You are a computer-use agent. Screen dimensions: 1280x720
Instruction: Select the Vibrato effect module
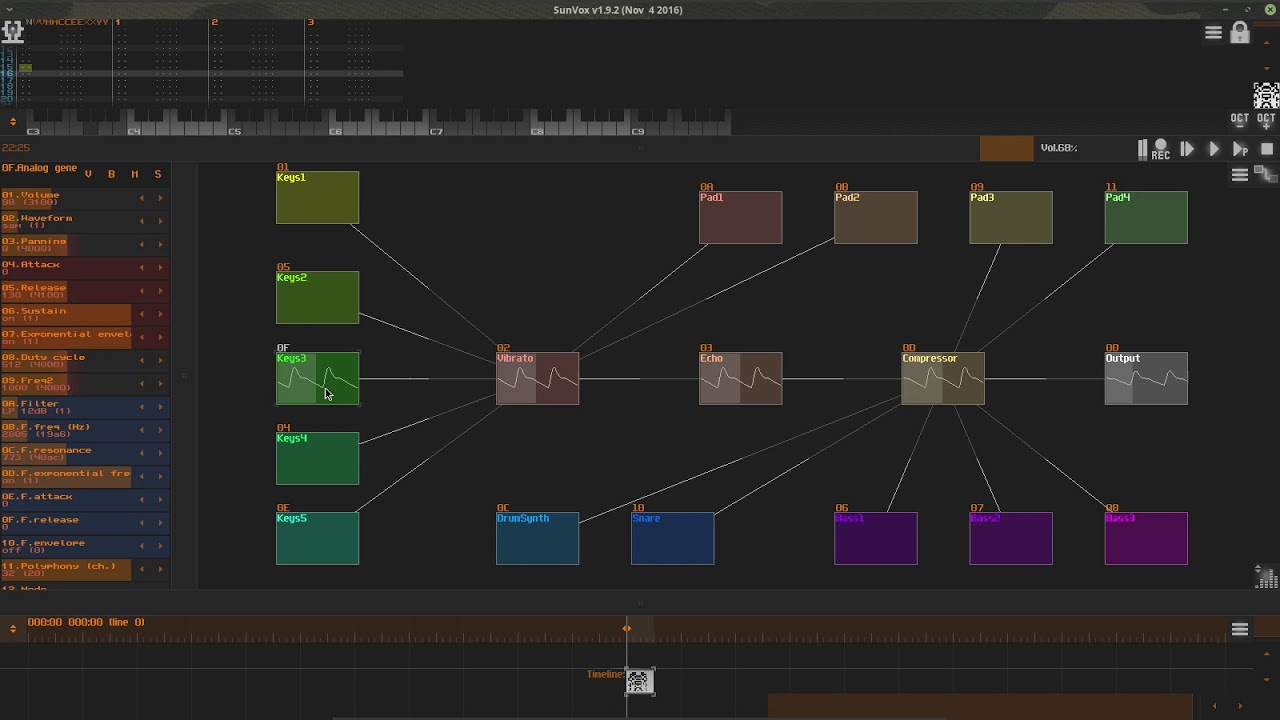(537, 378)
